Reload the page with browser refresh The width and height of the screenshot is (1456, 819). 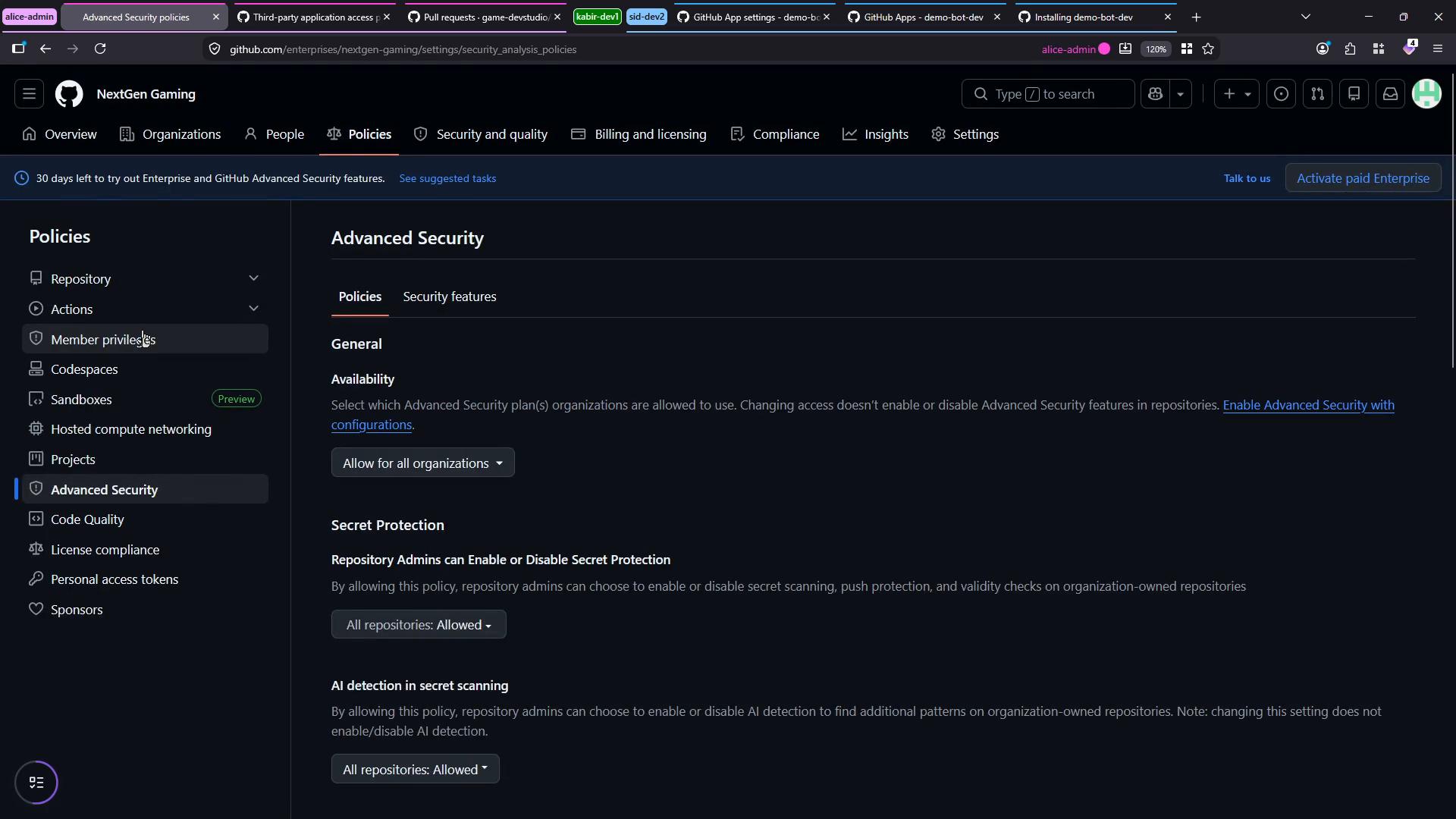[100, 49]
